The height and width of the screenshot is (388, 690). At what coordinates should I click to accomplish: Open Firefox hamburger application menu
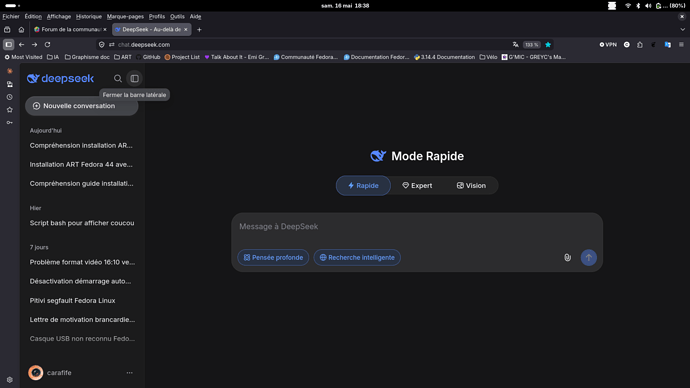tap(681, 44)
